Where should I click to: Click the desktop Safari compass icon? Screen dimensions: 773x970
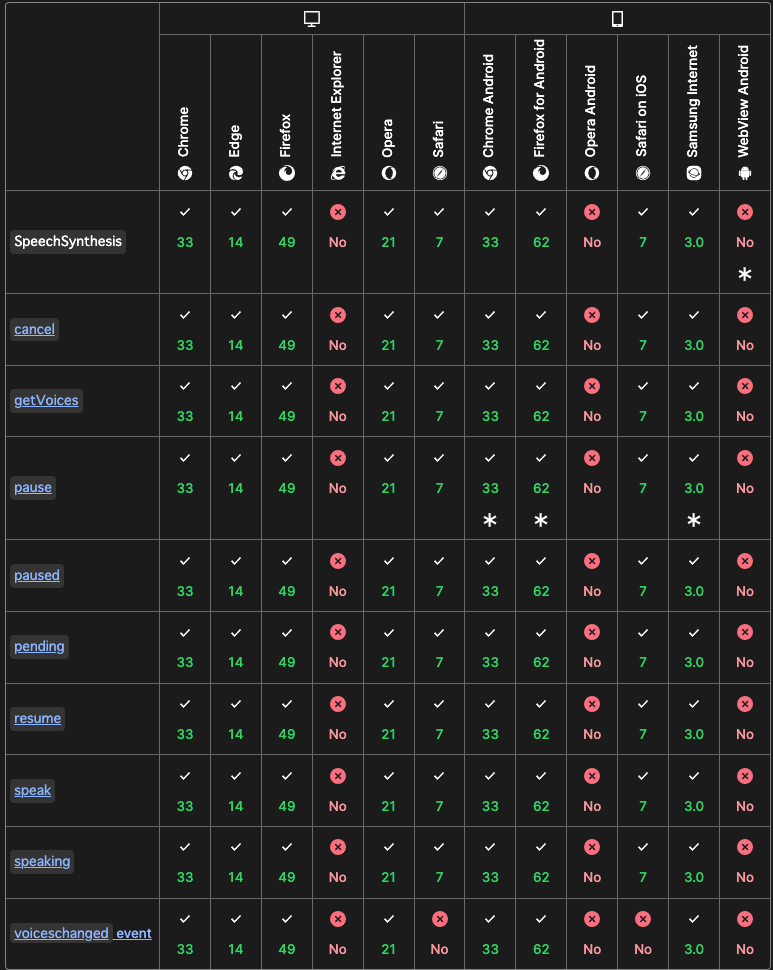439,173
